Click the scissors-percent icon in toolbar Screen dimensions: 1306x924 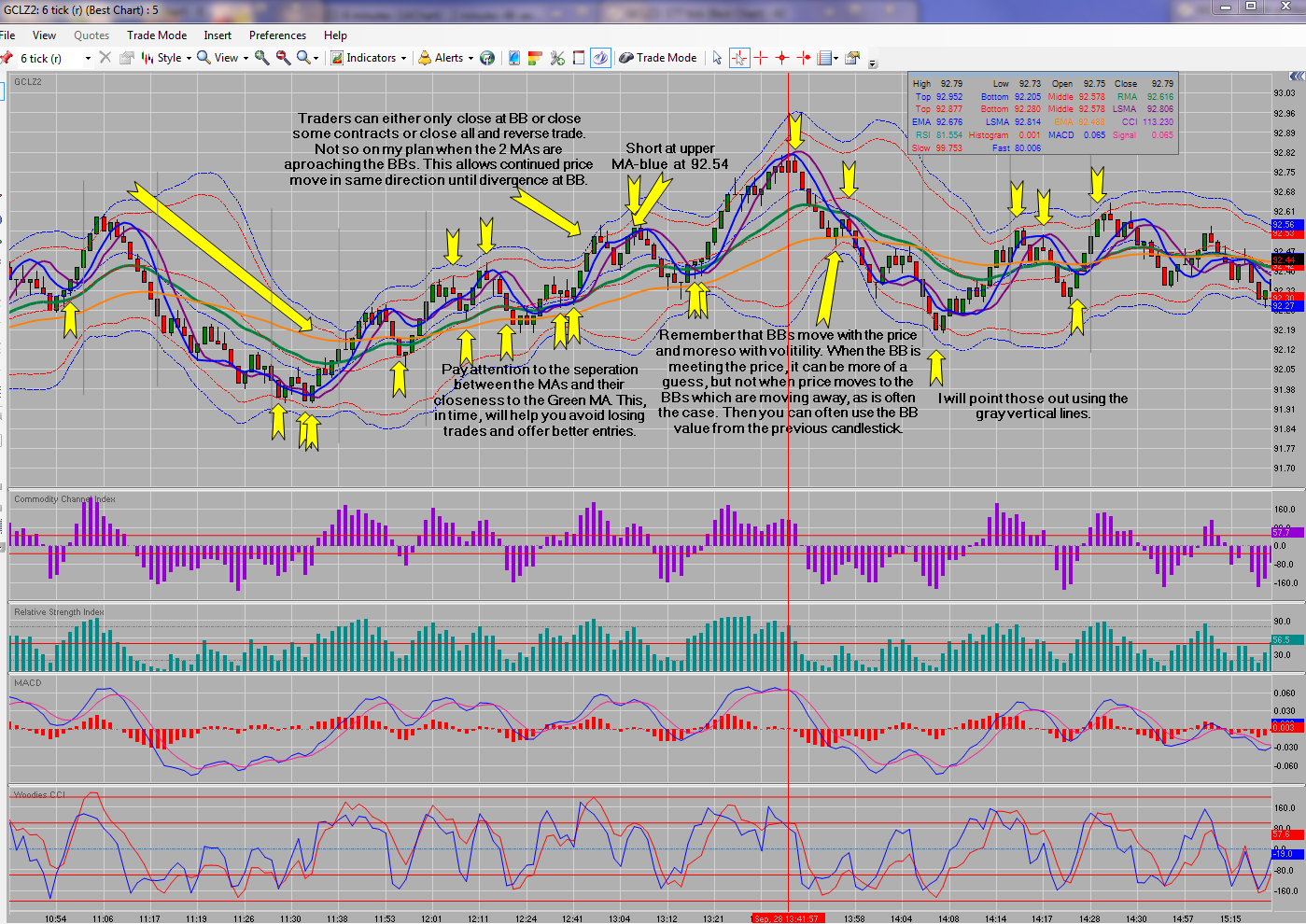[557, 58]
